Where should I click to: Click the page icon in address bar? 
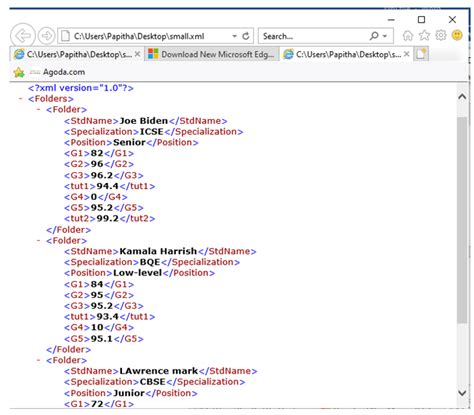[65, 36]
